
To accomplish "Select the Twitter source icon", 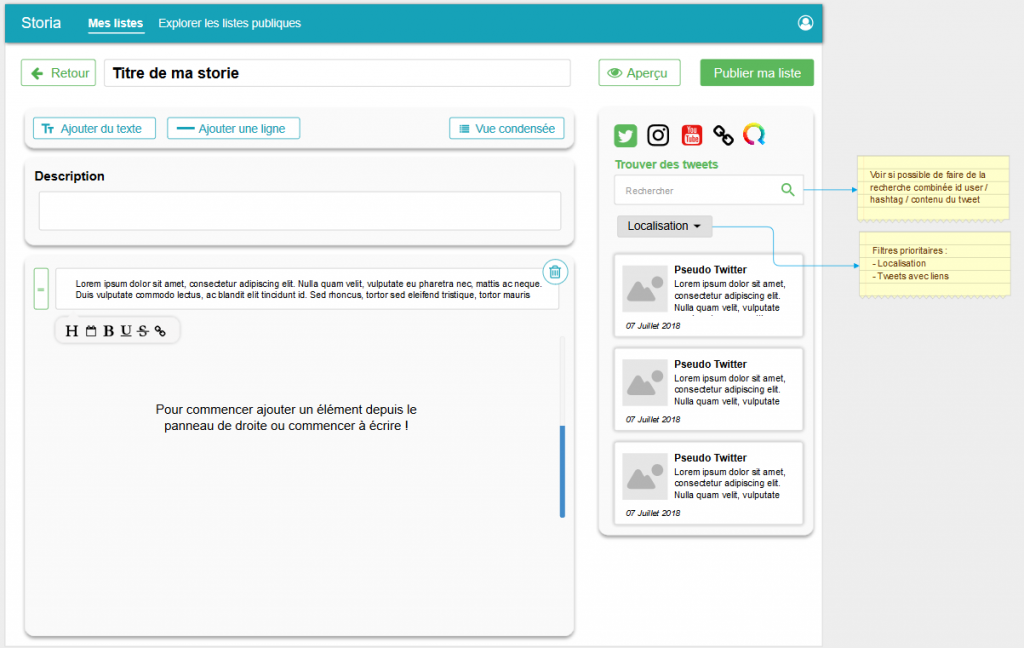I will tap(626, 136).
